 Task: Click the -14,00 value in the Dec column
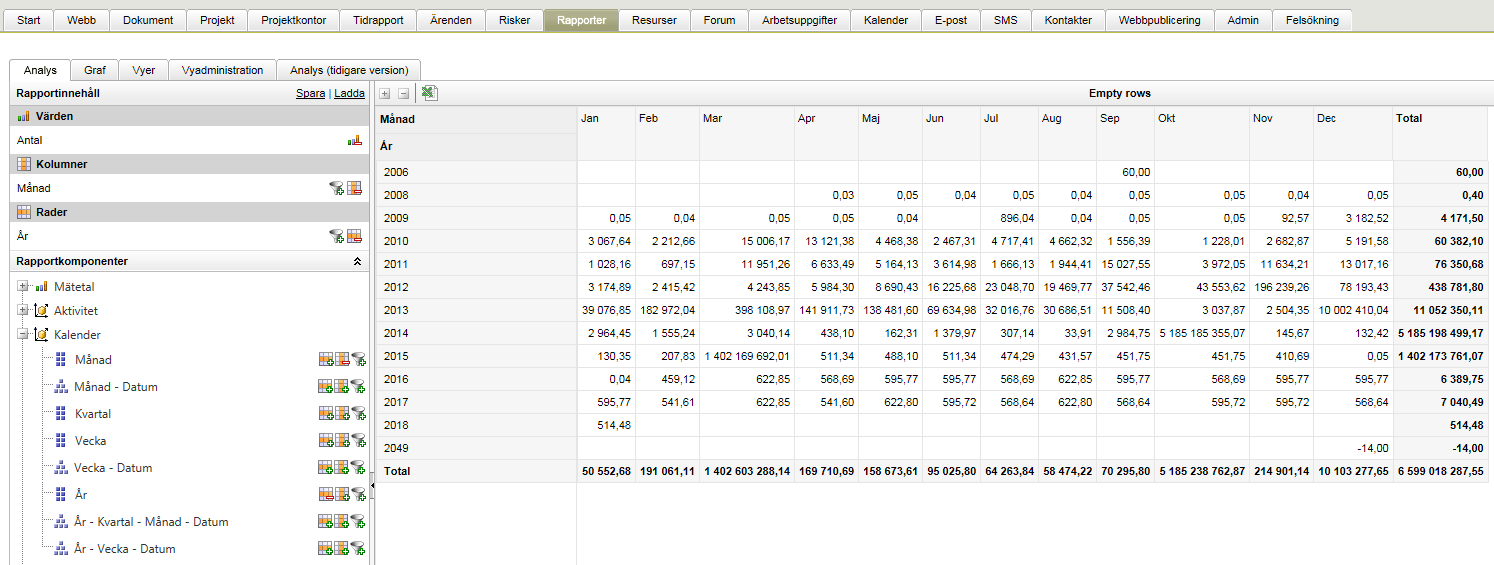click(x=1371, y=448)
